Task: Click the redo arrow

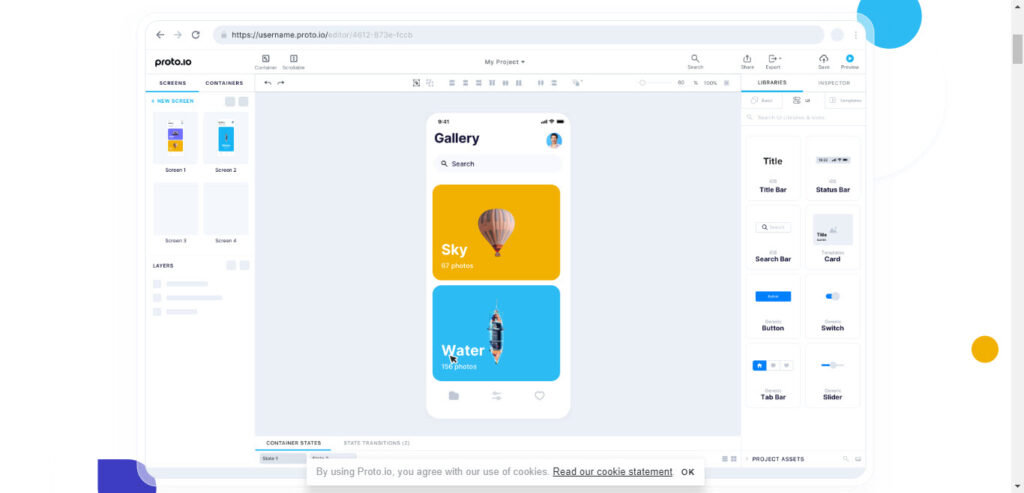Action: point(281,83)
